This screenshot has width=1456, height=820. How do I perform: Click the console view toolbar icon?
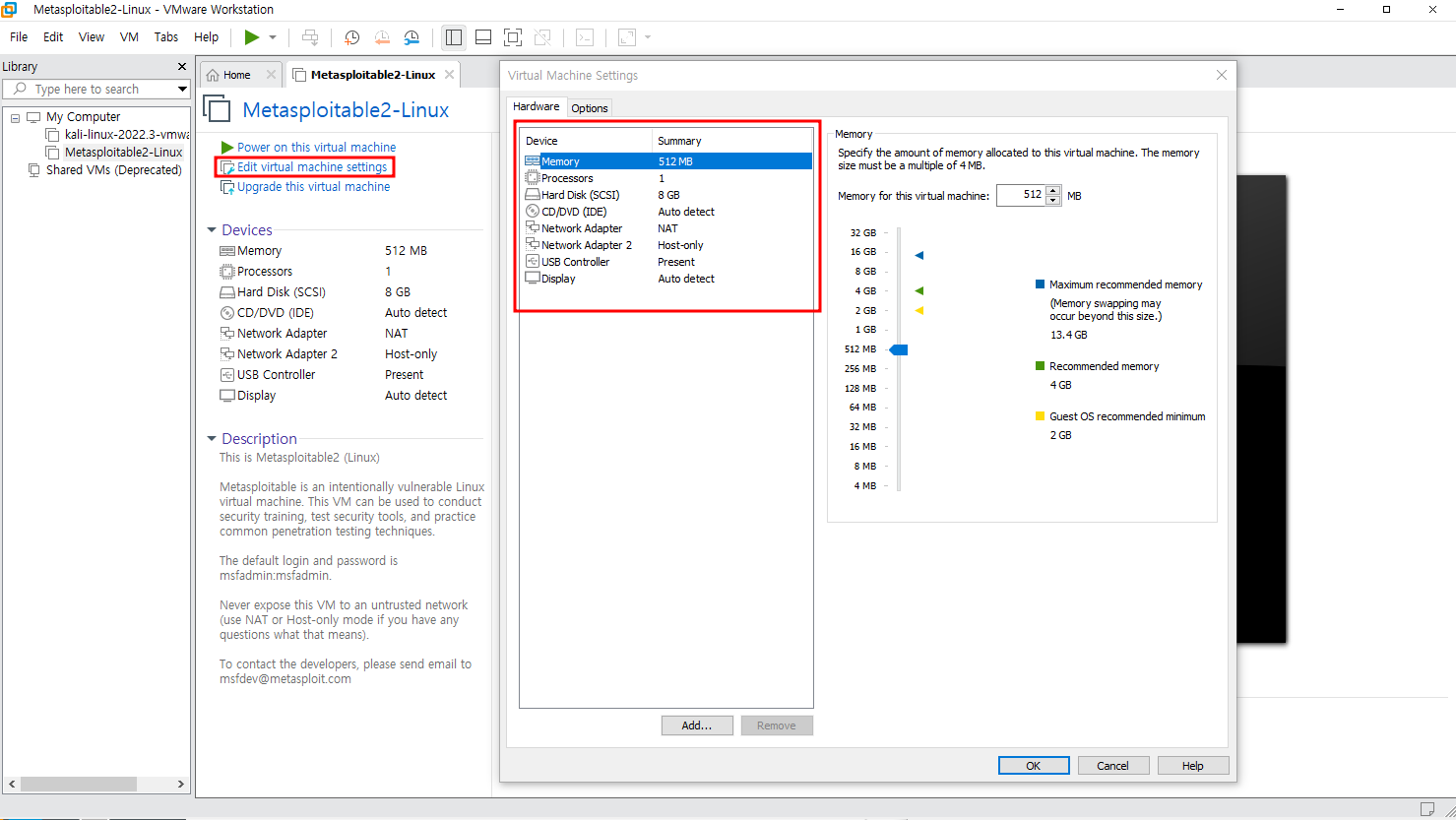(x=585, y=37)
